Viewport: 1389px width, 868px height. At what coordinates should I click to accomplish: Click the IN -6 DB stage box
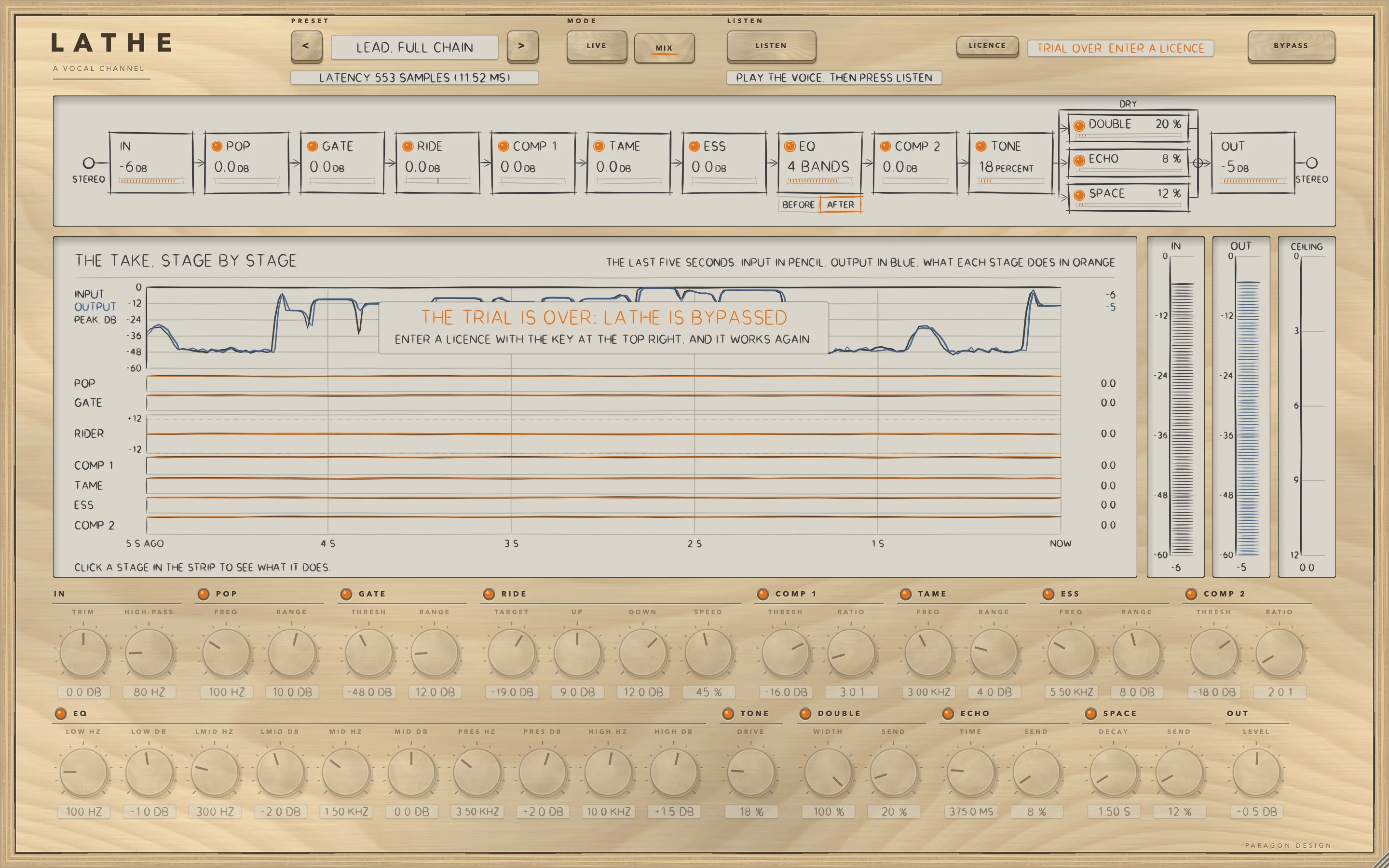[151, 163]
